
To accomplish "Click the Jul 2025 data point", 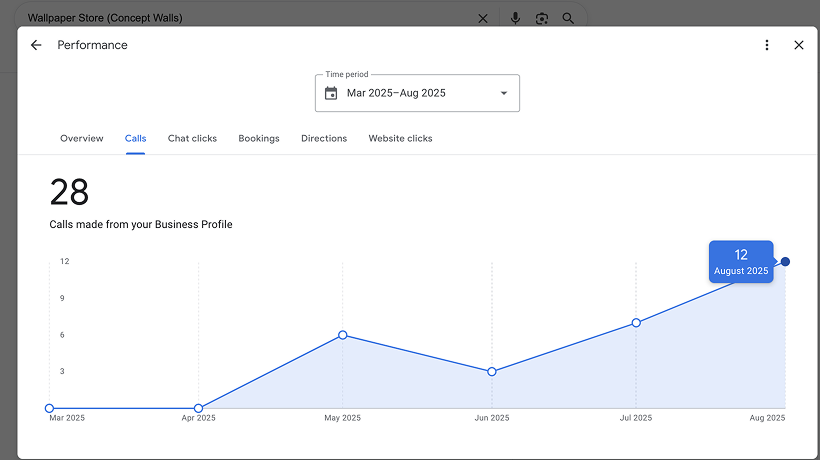I will (636, 323).
